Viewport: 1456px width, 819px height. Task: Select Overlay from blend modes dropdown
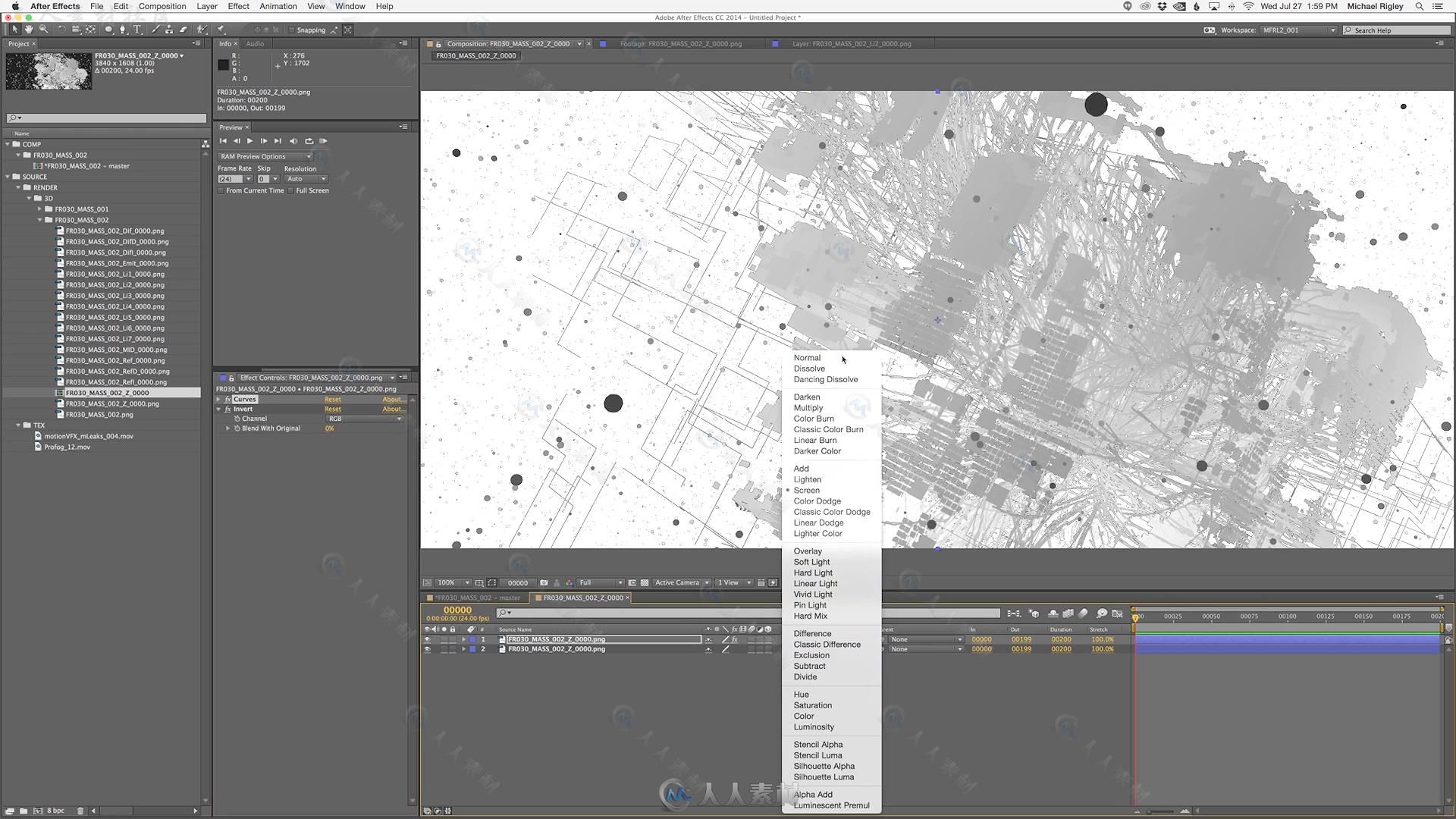tap(808, 551)
